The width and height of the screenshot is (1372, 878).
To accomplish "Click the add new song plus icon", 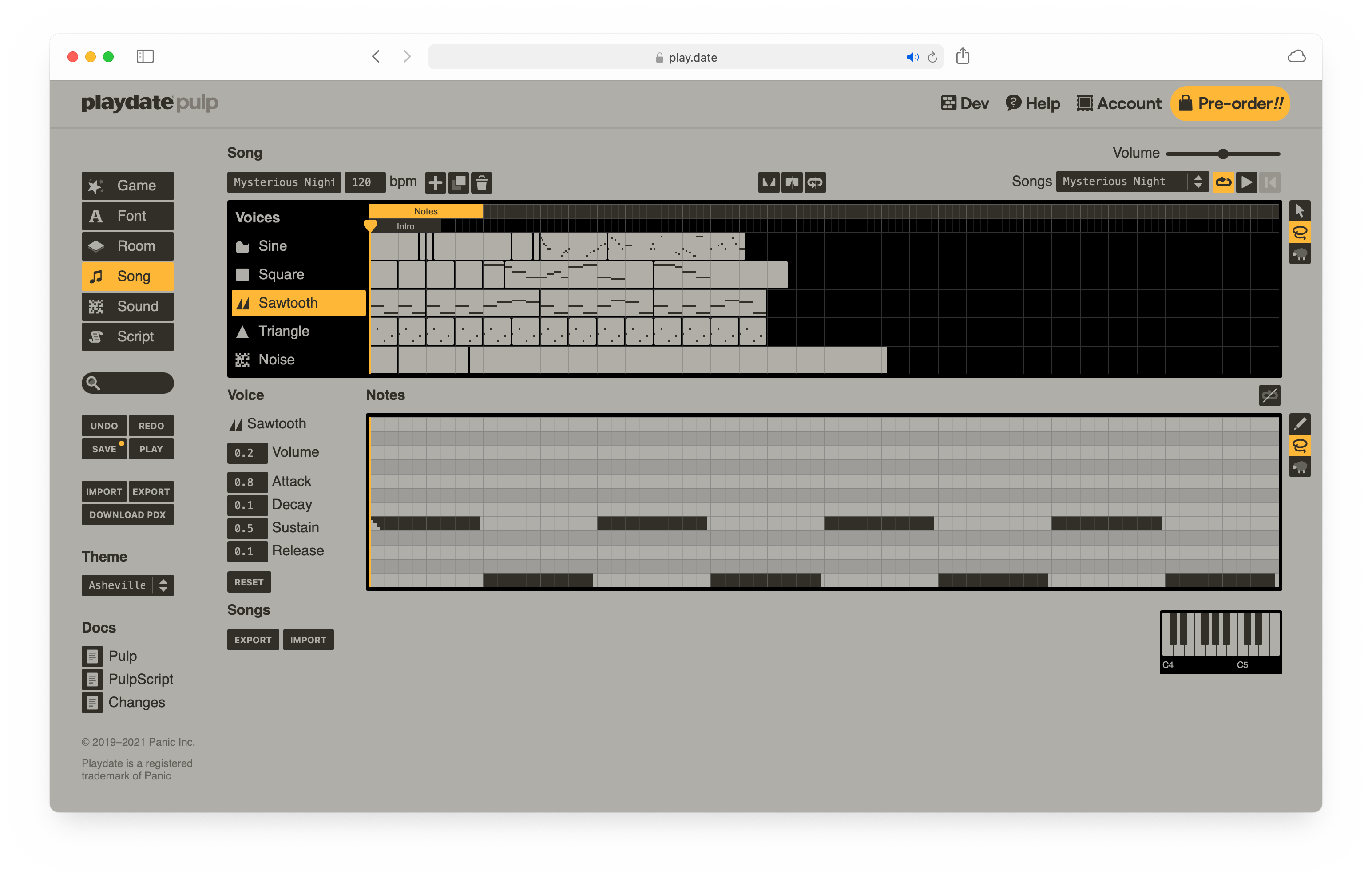I will tap(435, 182).
